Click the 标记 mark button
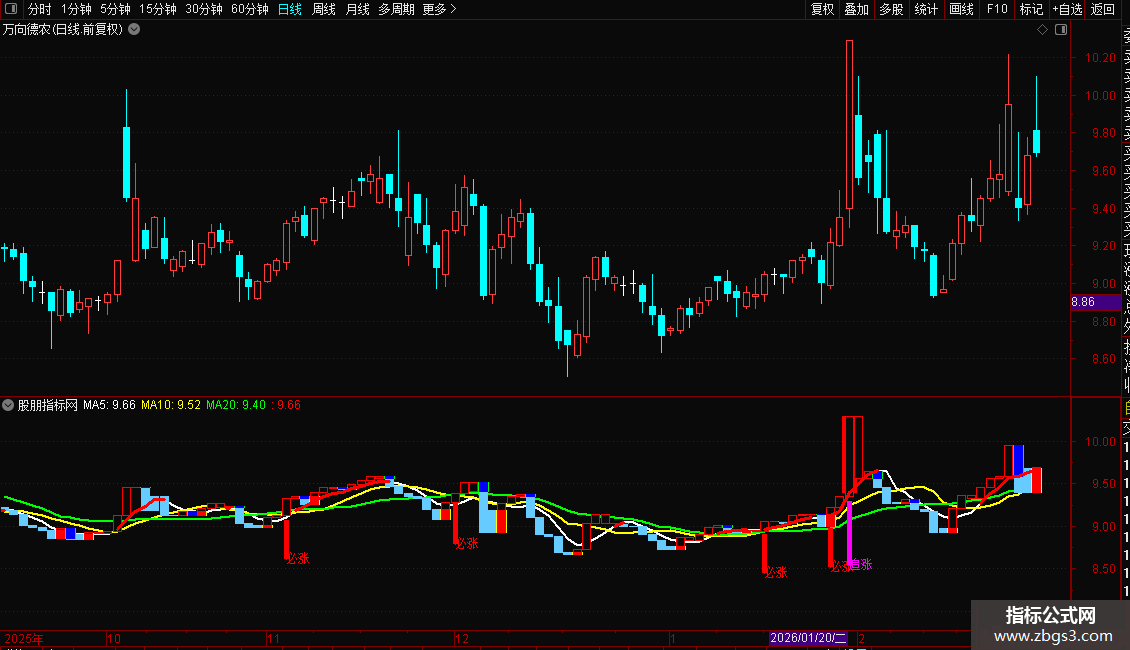This screenshot has width=1130, height=650. 1031,9
